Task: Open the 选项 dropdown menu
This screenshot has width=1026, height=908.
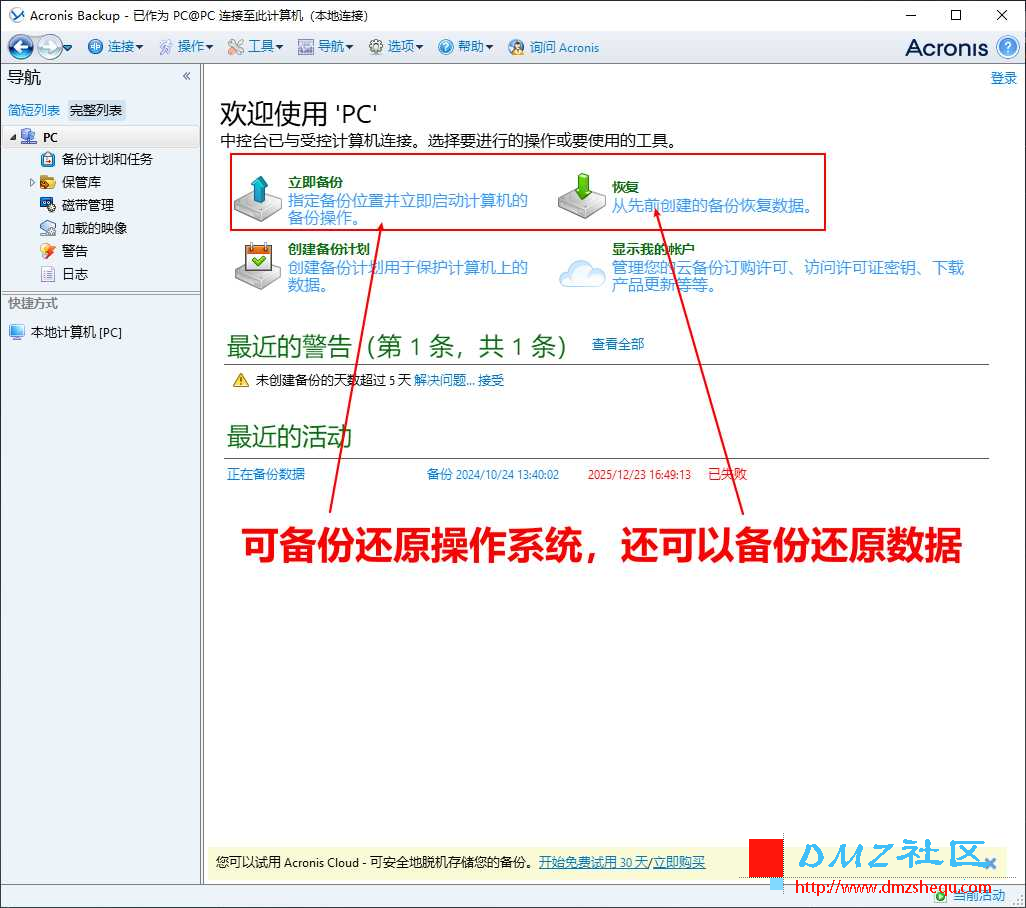Action: 396,47
